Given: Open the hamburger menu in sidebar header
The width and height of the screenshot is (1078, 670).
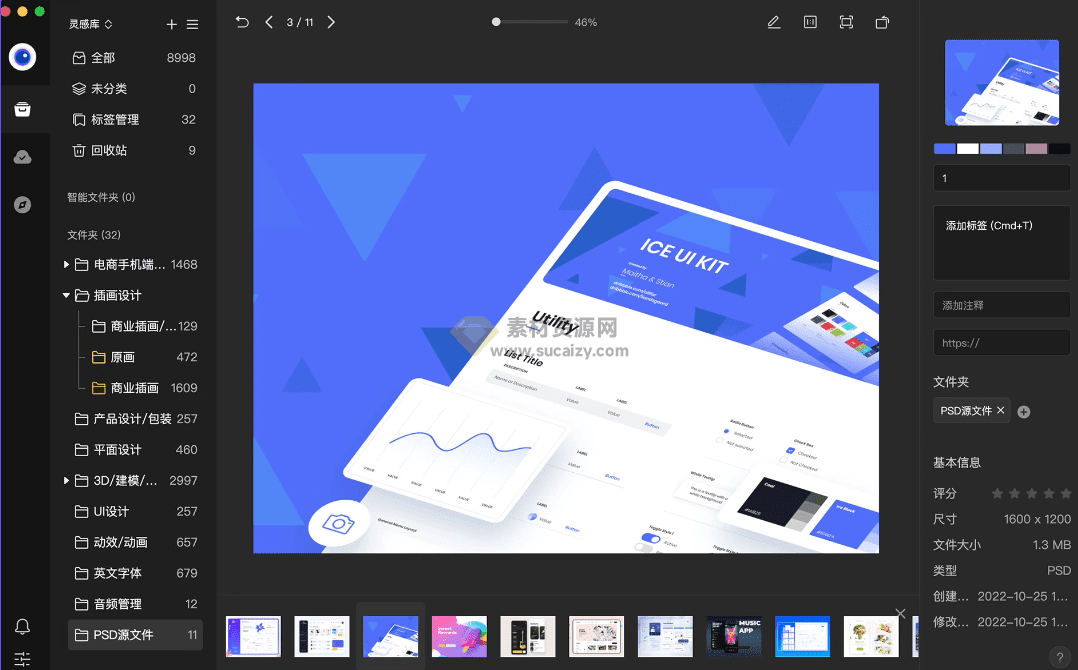Looking at the screenshot, I should [x=192, y=24].
